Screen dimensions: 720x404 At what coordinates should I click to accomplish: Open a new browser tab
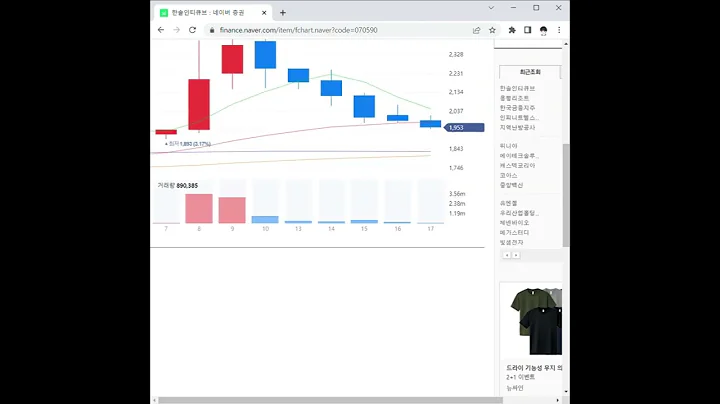283,13
